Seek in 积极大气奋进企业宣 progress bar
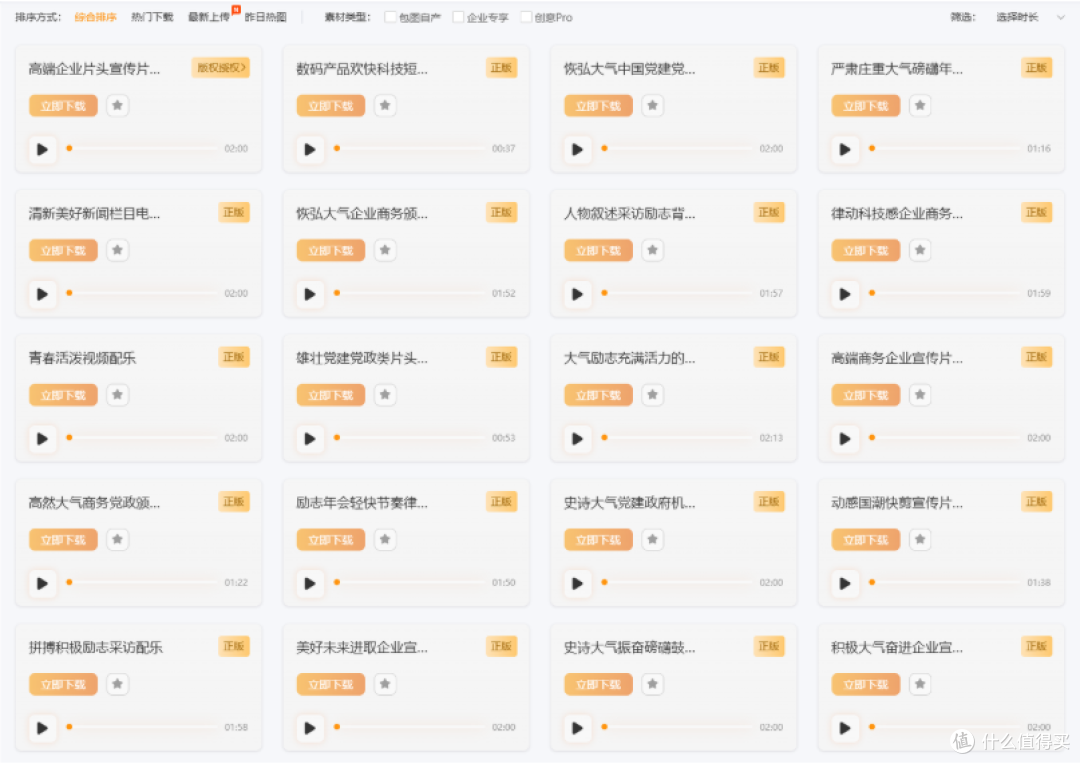 944,727
